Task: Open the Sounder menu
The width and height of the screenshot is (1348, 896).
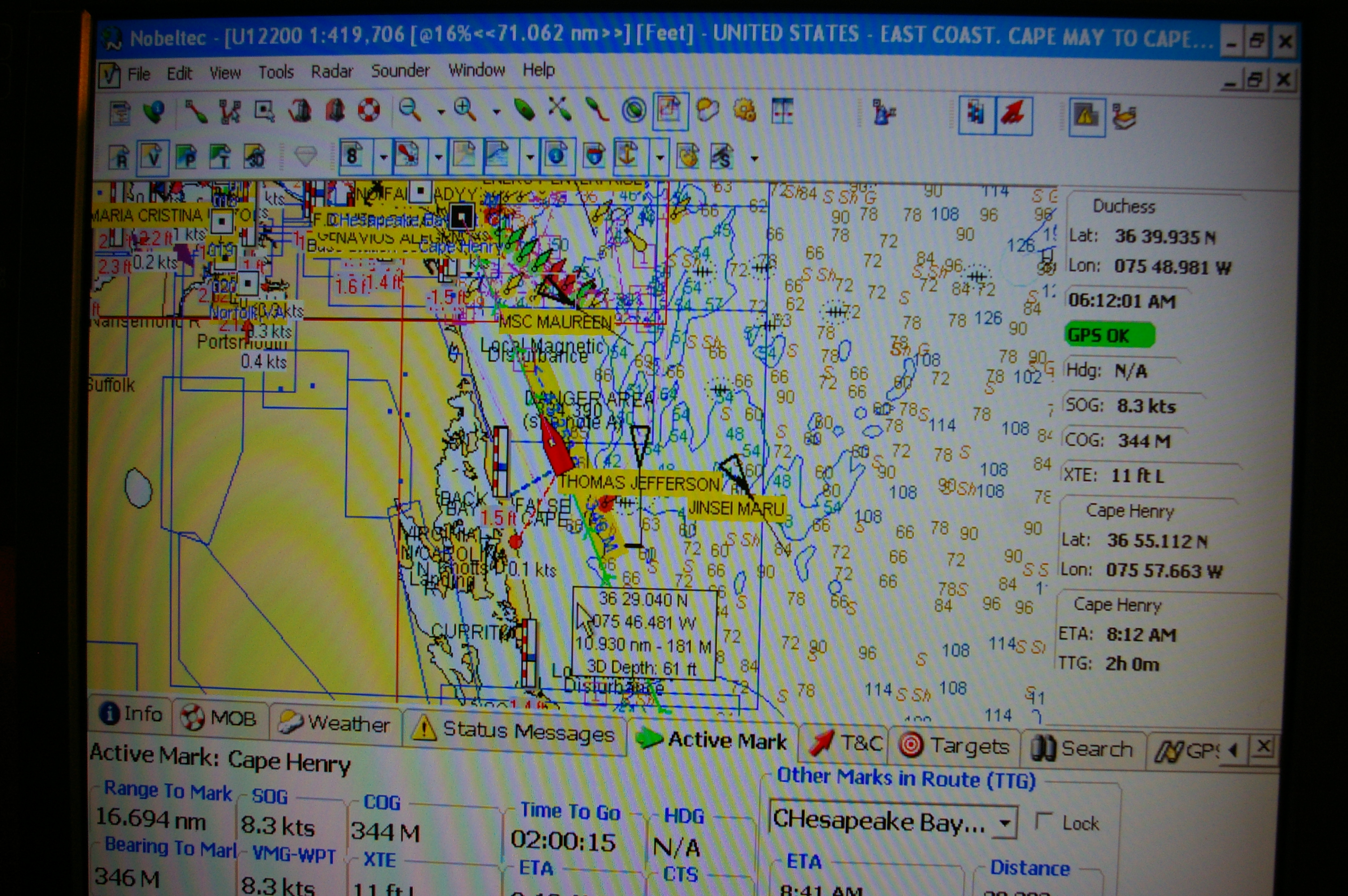Action: [400, 71]
